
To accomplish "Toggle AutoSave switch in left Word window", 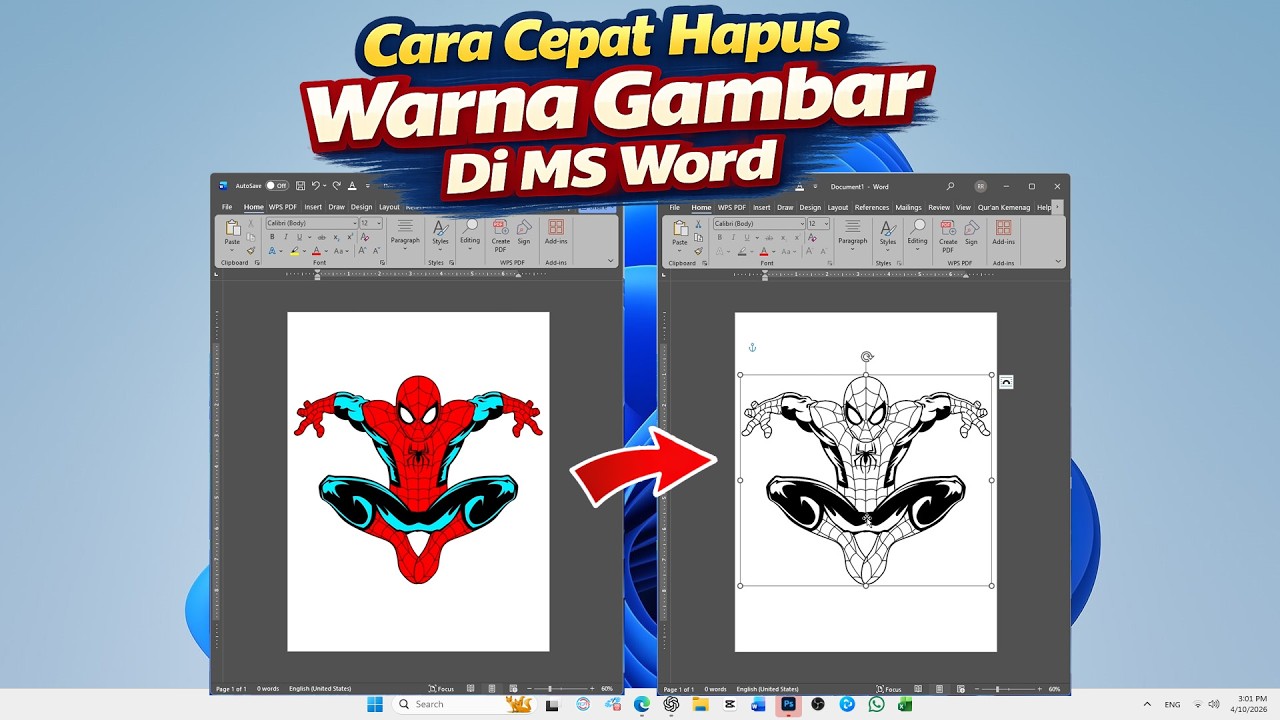I will [277, 186].
